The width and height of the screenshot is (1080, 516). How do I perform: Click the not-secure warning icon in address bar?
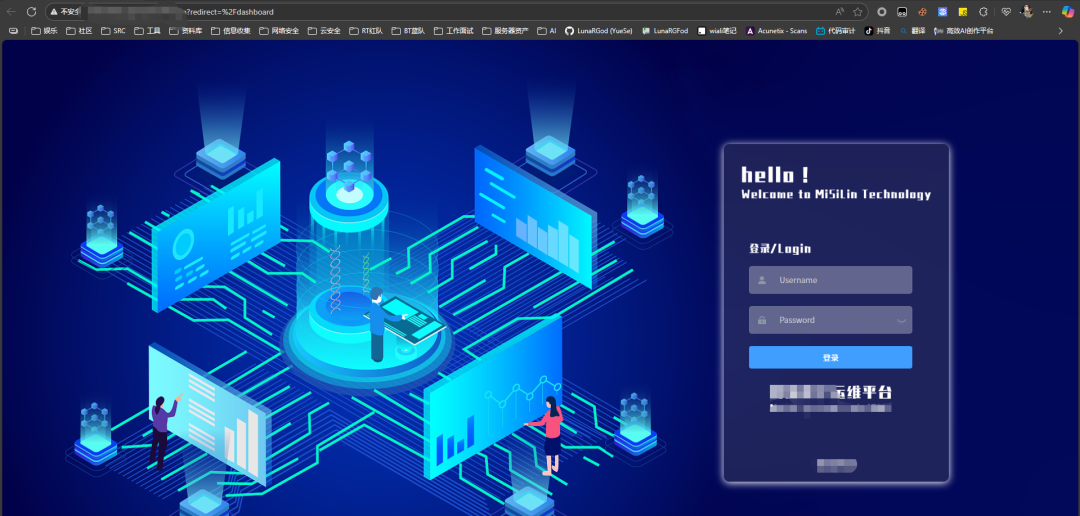point(54,12)
